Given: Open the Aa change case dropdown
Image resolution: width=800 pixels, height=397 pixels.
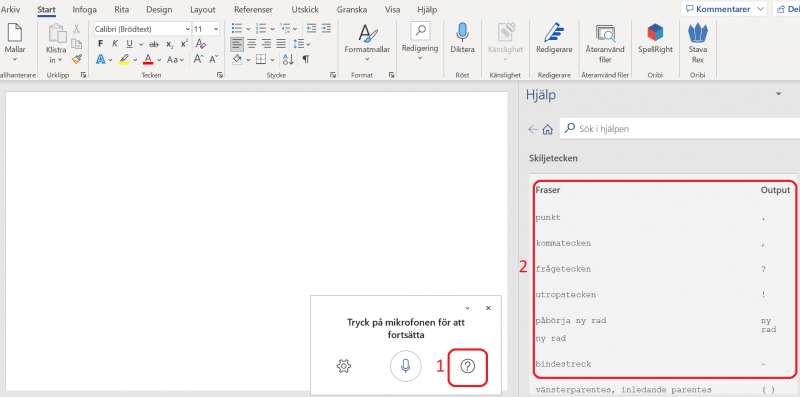Looking at the screenshot, I should coord(175,60).
